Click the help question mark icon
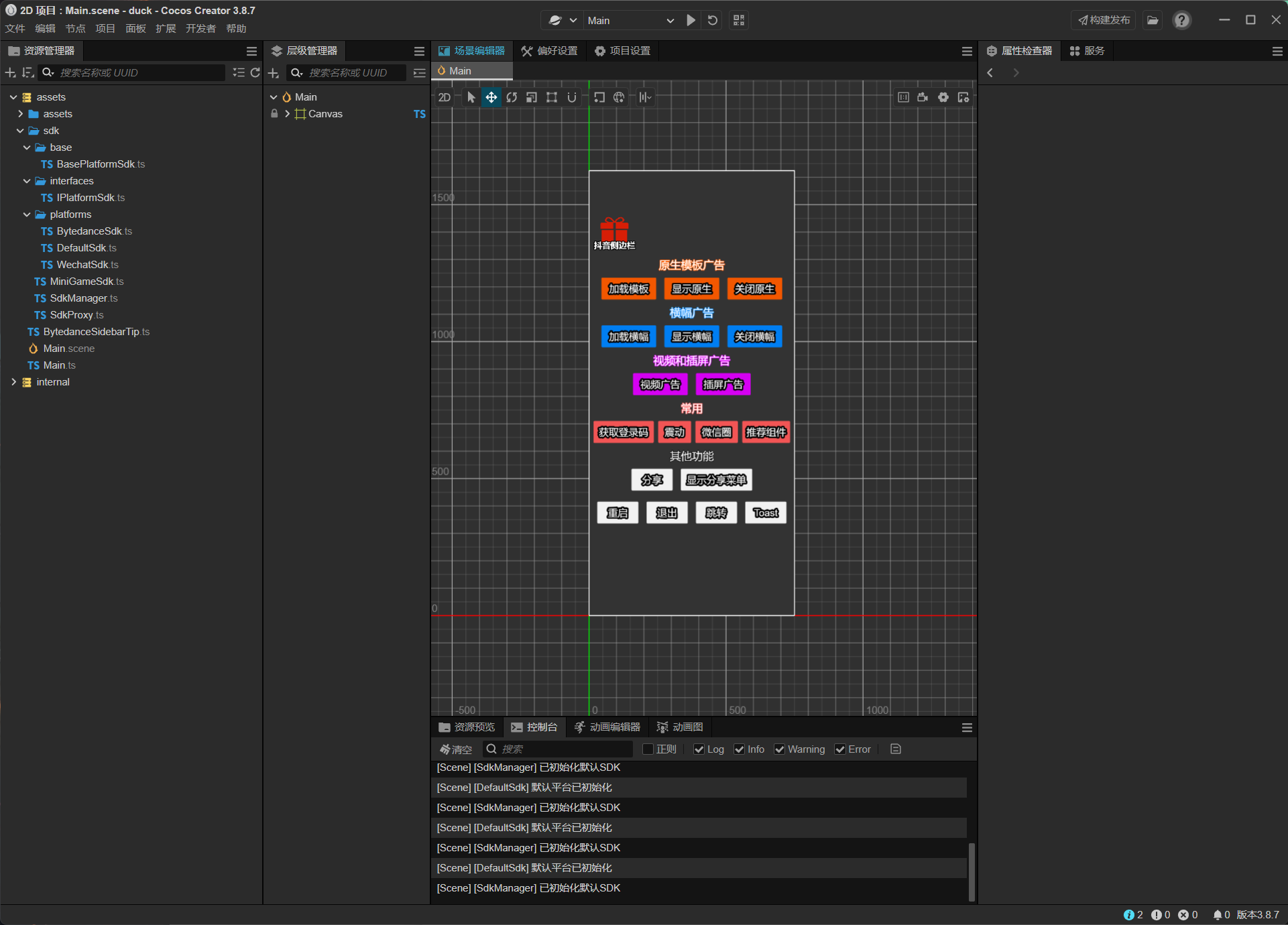The height and width of the screenshot is (925, 1288). click(x=1181, y=20)
